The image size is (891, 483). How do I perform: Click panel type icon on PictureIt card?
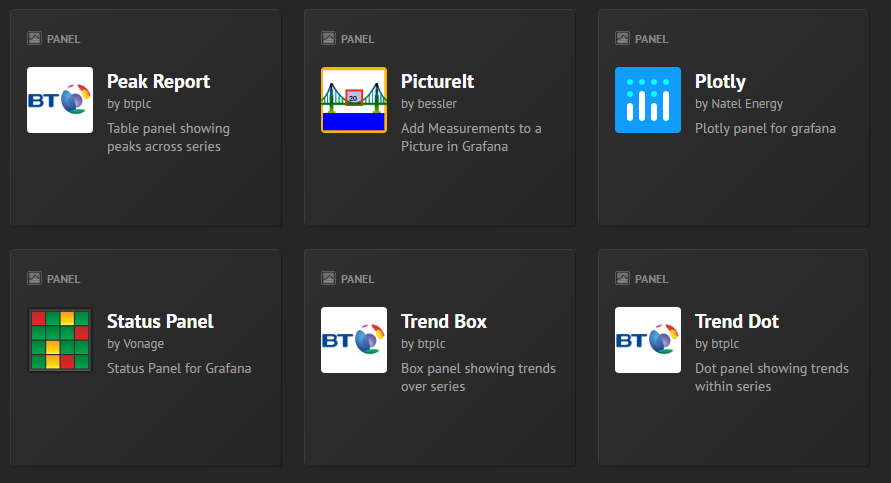pos(328,38)
